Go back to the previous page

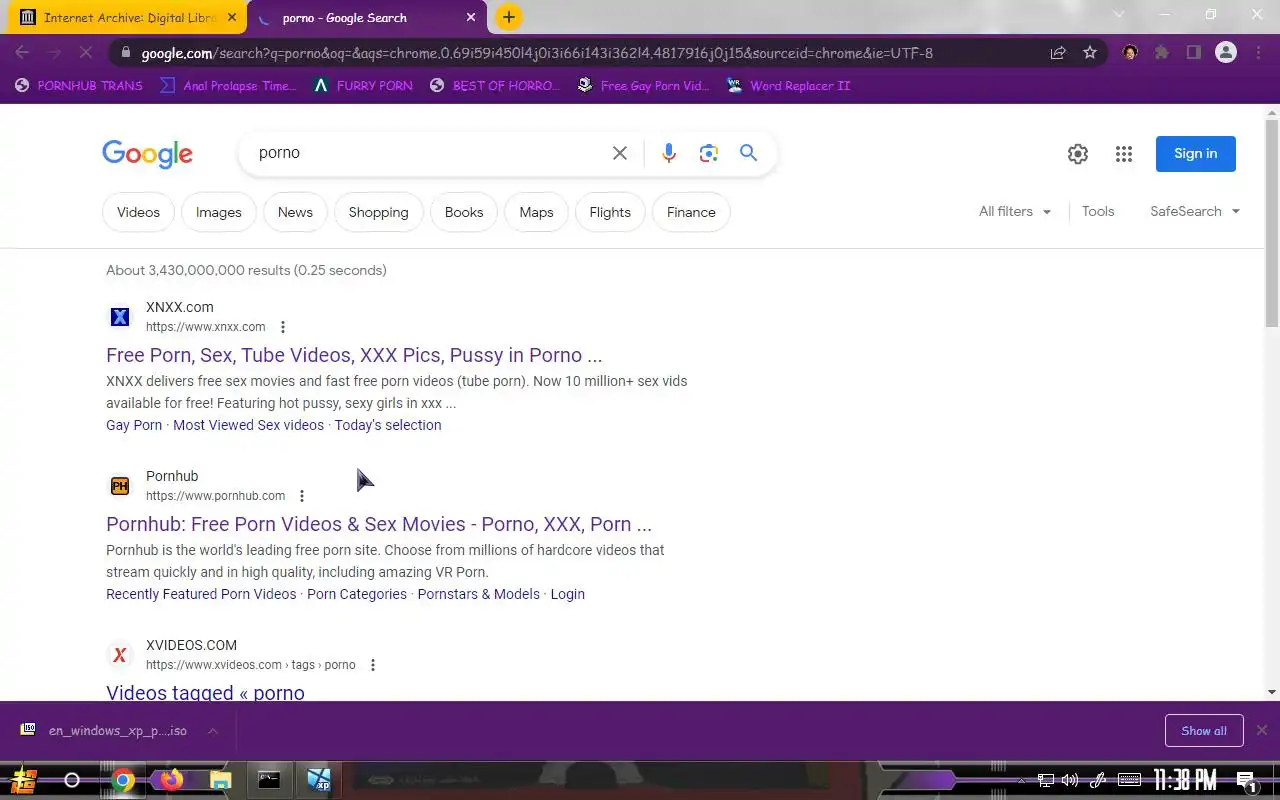click(x=22, y=53)
